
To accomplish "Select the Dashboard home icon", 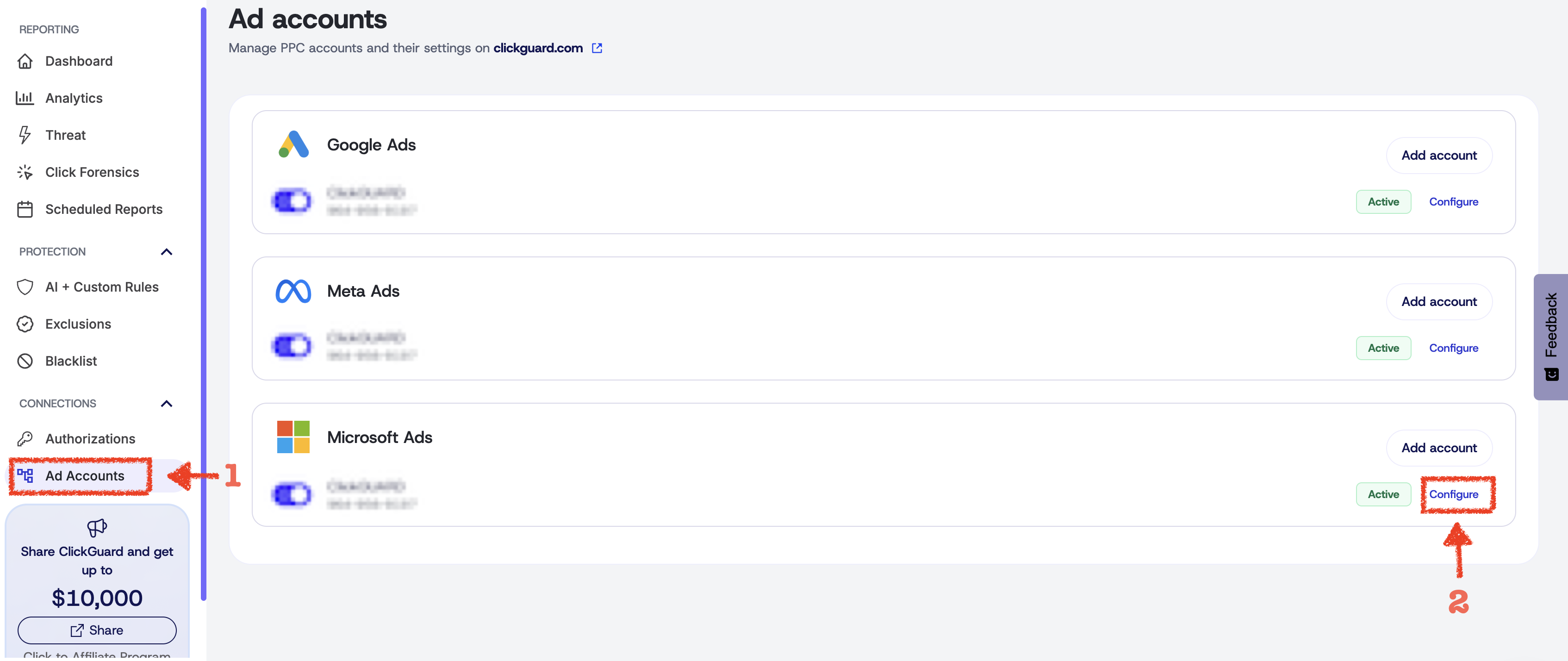I will 25,61.
